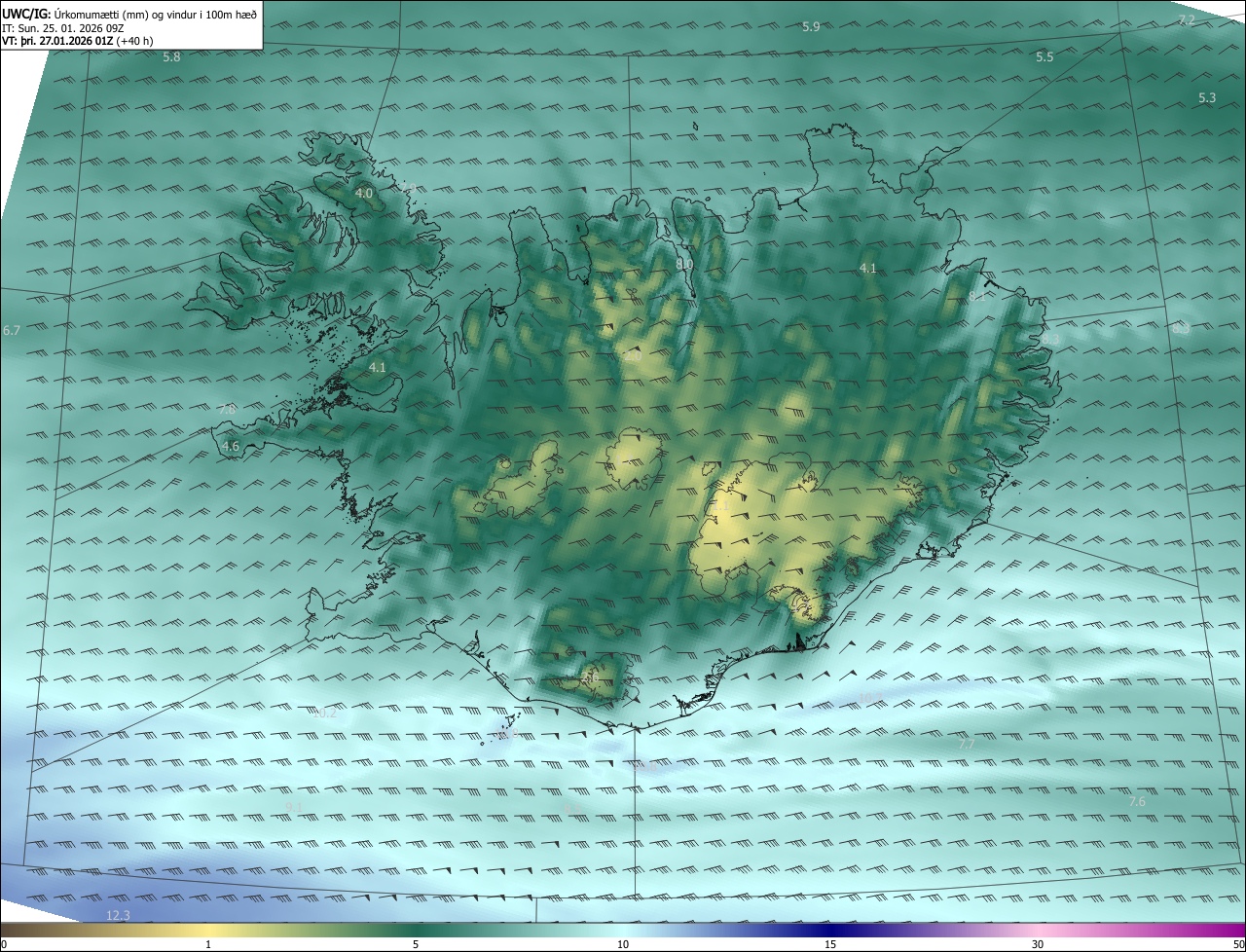Click the 12.3 value label
Screen dimensions: 1246x952
[x=118, y=916]
